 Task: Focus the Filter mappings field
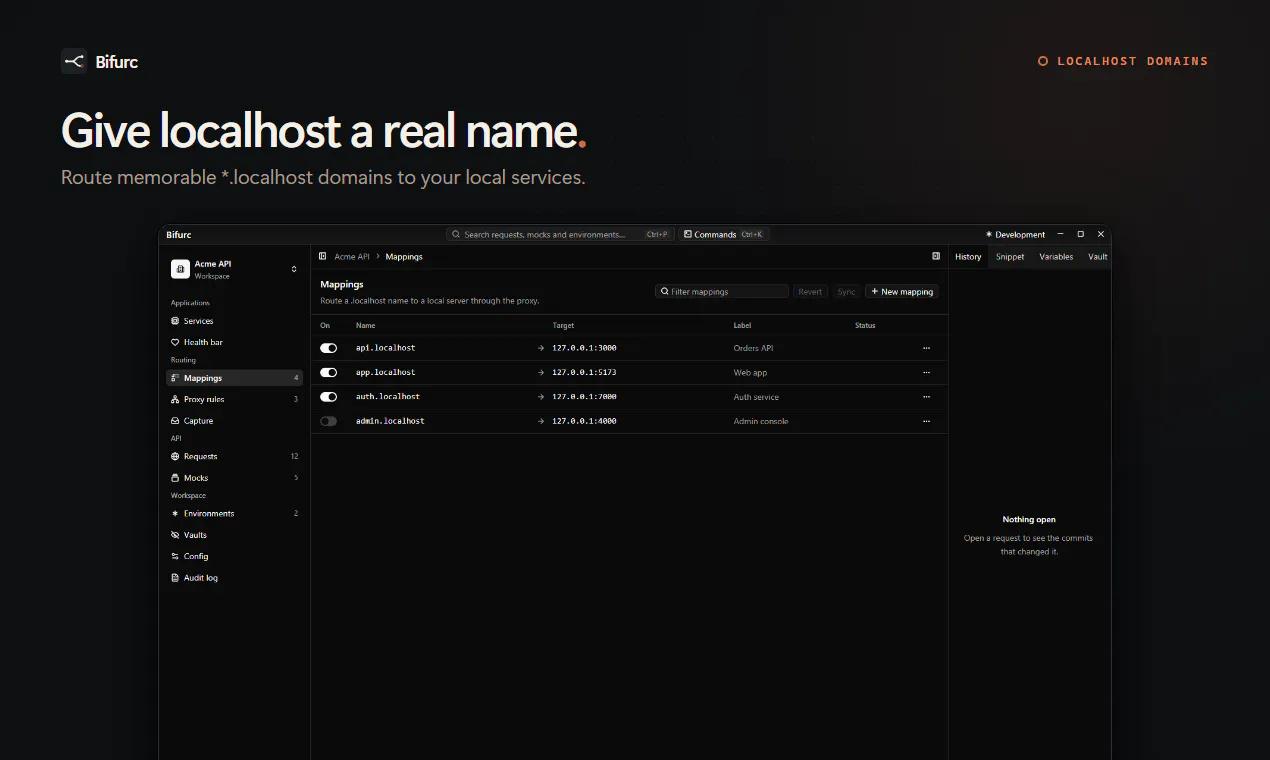[x=722, y=292]
